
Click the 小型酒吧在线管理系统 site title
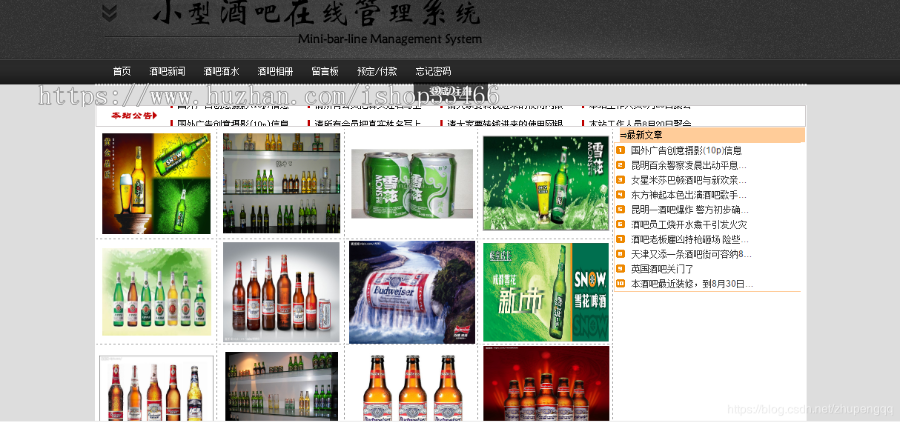pyautogui.click(x=316, y=13)
